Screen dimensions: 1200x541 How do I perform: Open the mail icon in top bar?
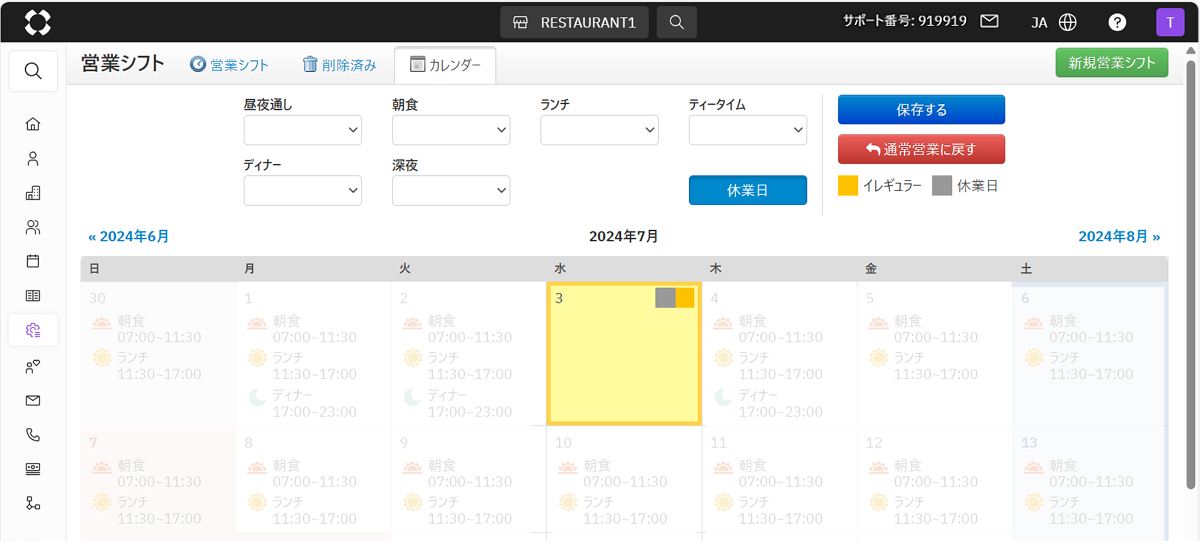tap(989, 21)
